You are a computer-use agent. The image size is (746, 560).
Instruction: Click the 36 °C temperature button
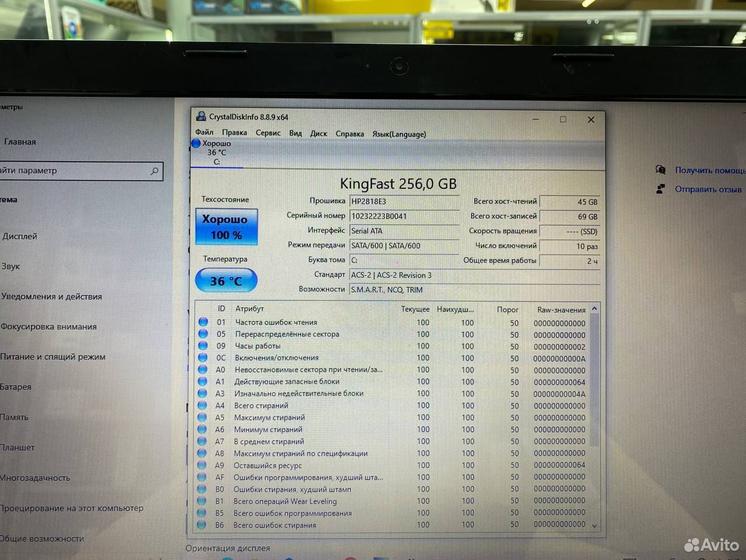(225, 281)
